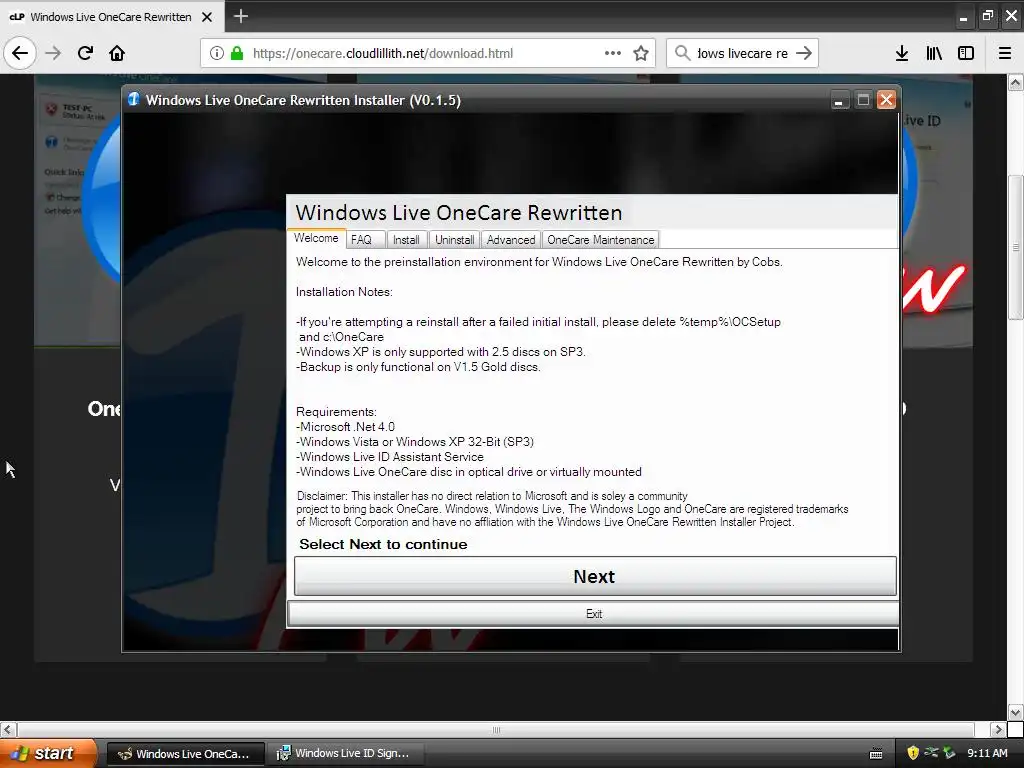1024x768 pixels.
Task: Restore down the browser window
Action: (987, 16)
